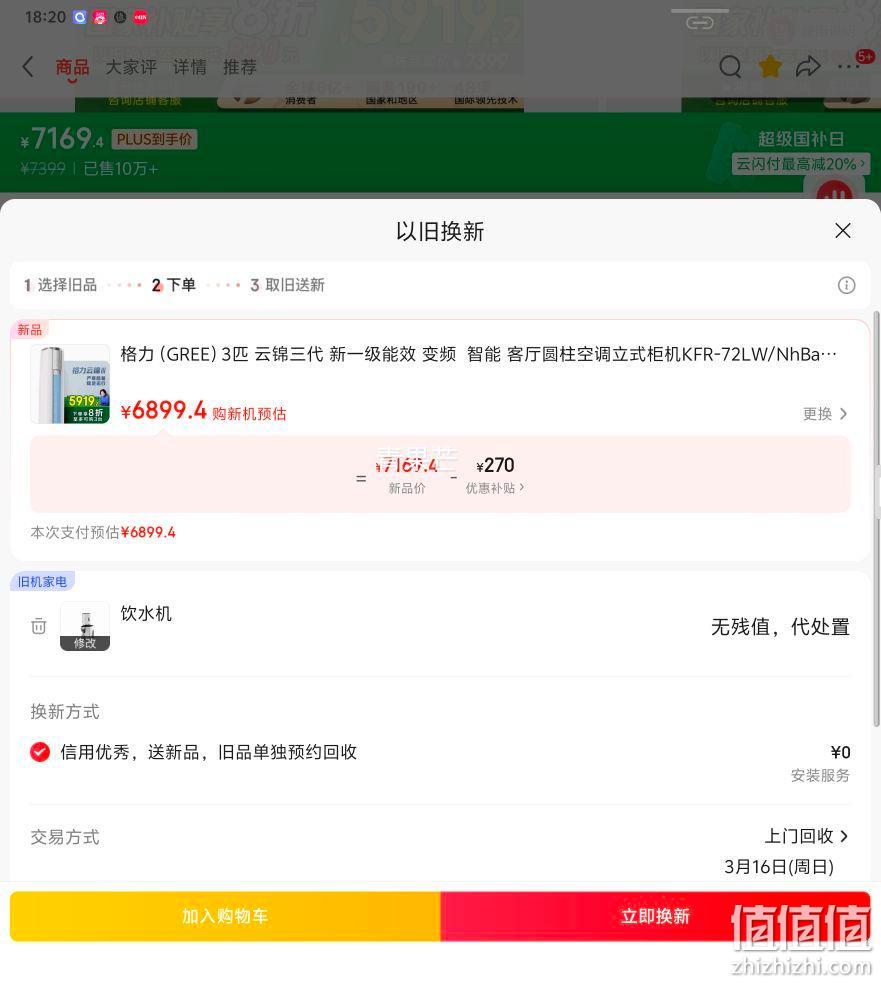Click the 交易方式 label

pyautogui.click(x=65, y=837)
